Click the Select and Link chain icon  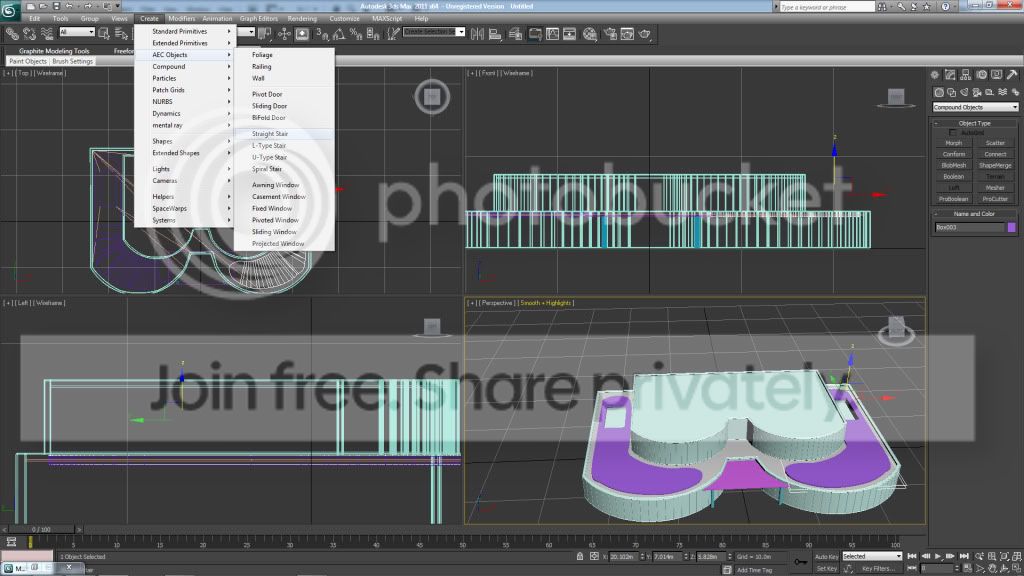tap(12, 33)
